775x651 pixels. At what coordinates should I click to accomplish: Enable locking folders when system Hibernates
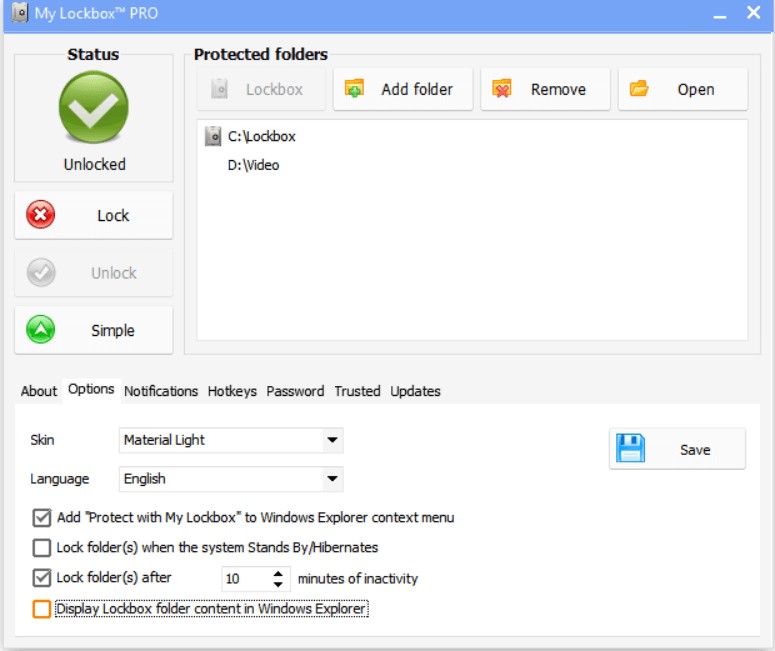click(x=42, y=547)
